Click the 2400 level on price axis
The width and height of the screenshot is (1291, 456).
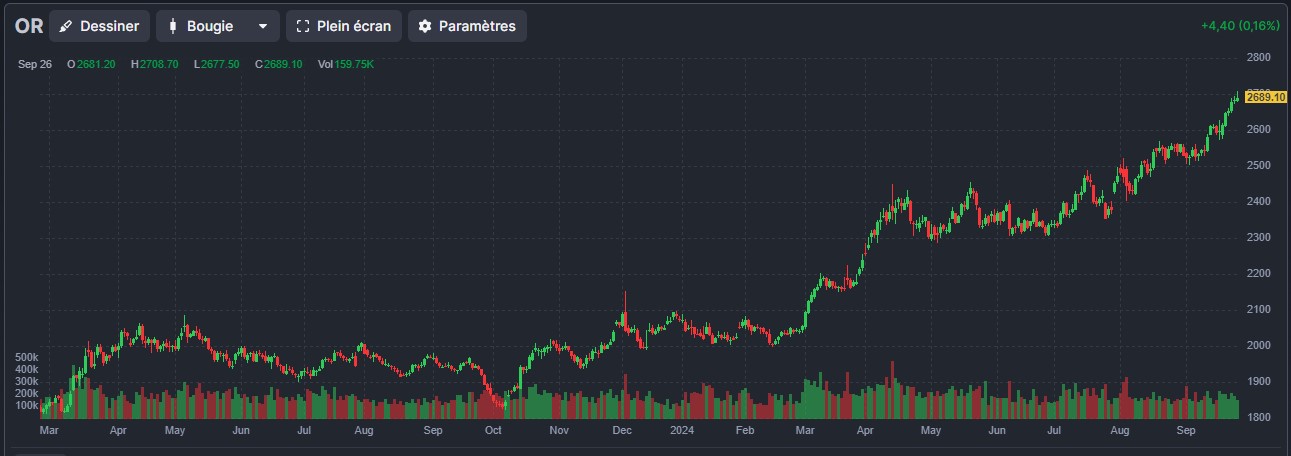1258,201
